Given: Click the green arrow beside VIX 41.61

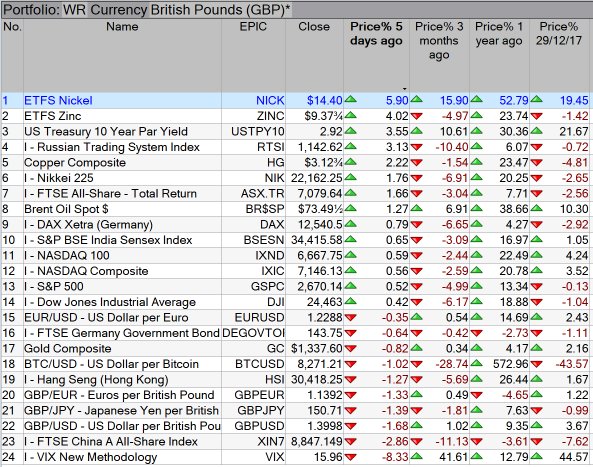Looking at the screenshot, I should 416,457.
